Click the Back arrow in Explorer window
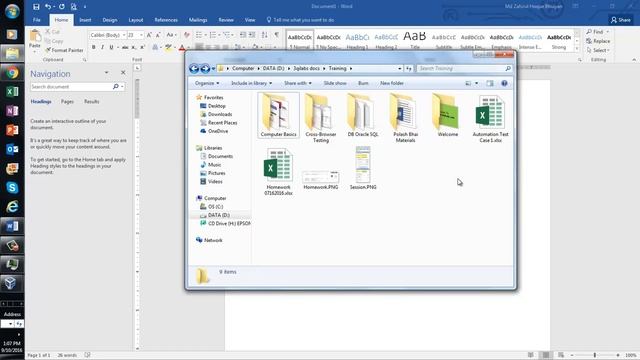 [x=194, y=69]
